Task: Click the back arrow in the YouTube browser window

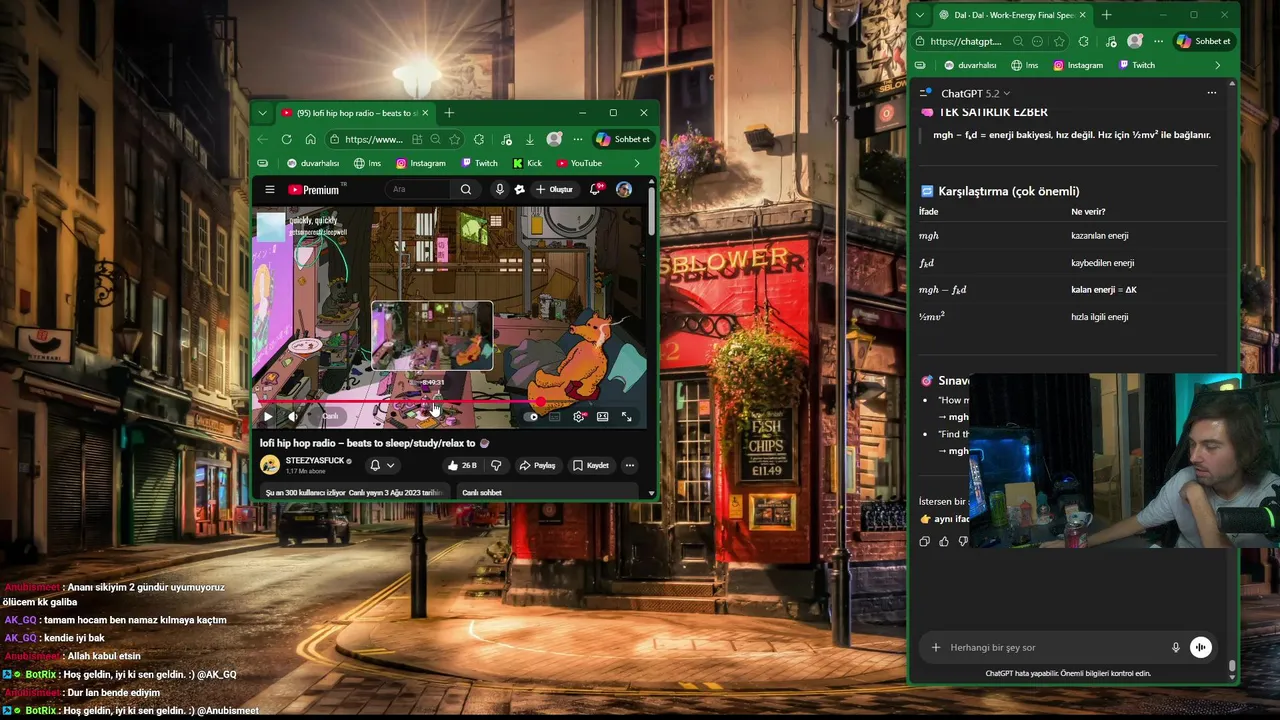Action: [x=263, y=139]
